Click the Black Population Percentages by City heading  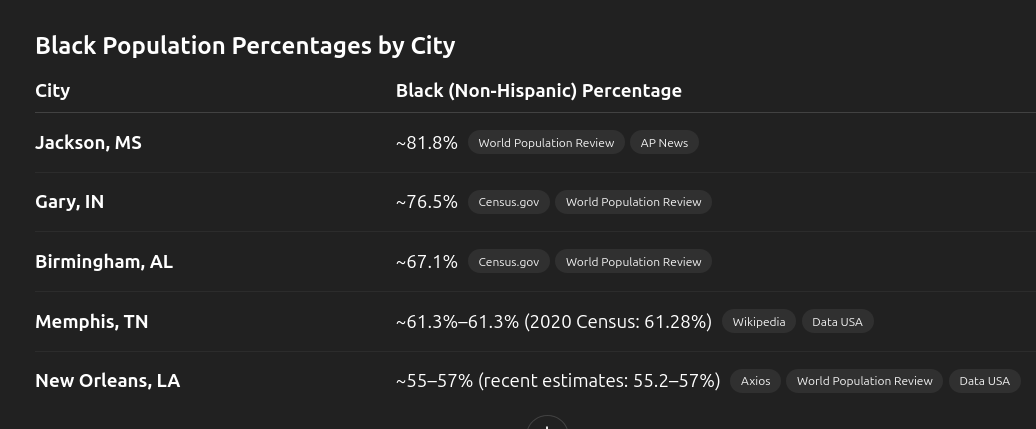(245, 46)
